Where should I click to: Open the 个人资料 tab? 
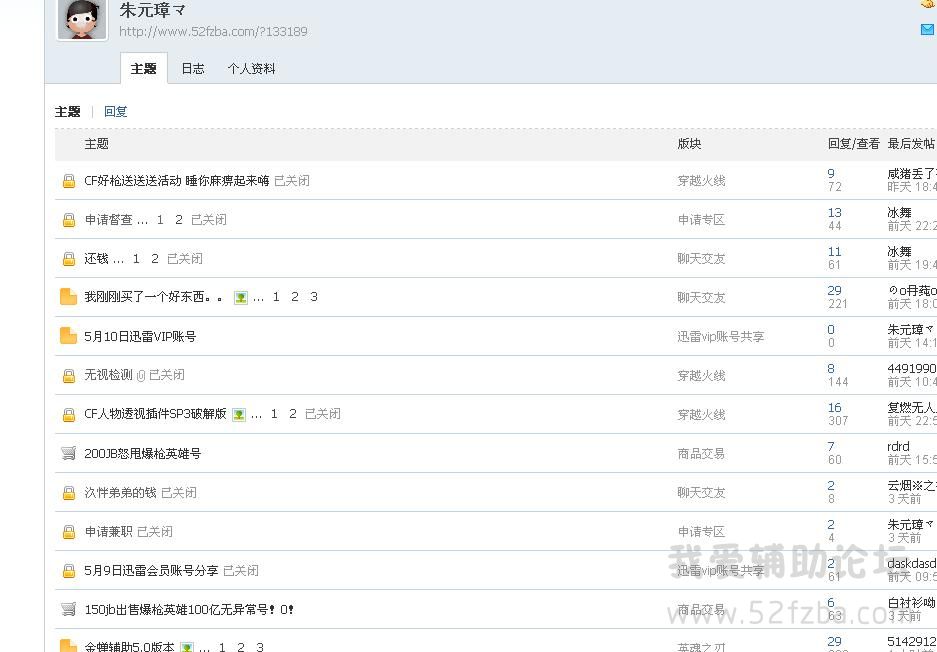click(x=251, y=69)
